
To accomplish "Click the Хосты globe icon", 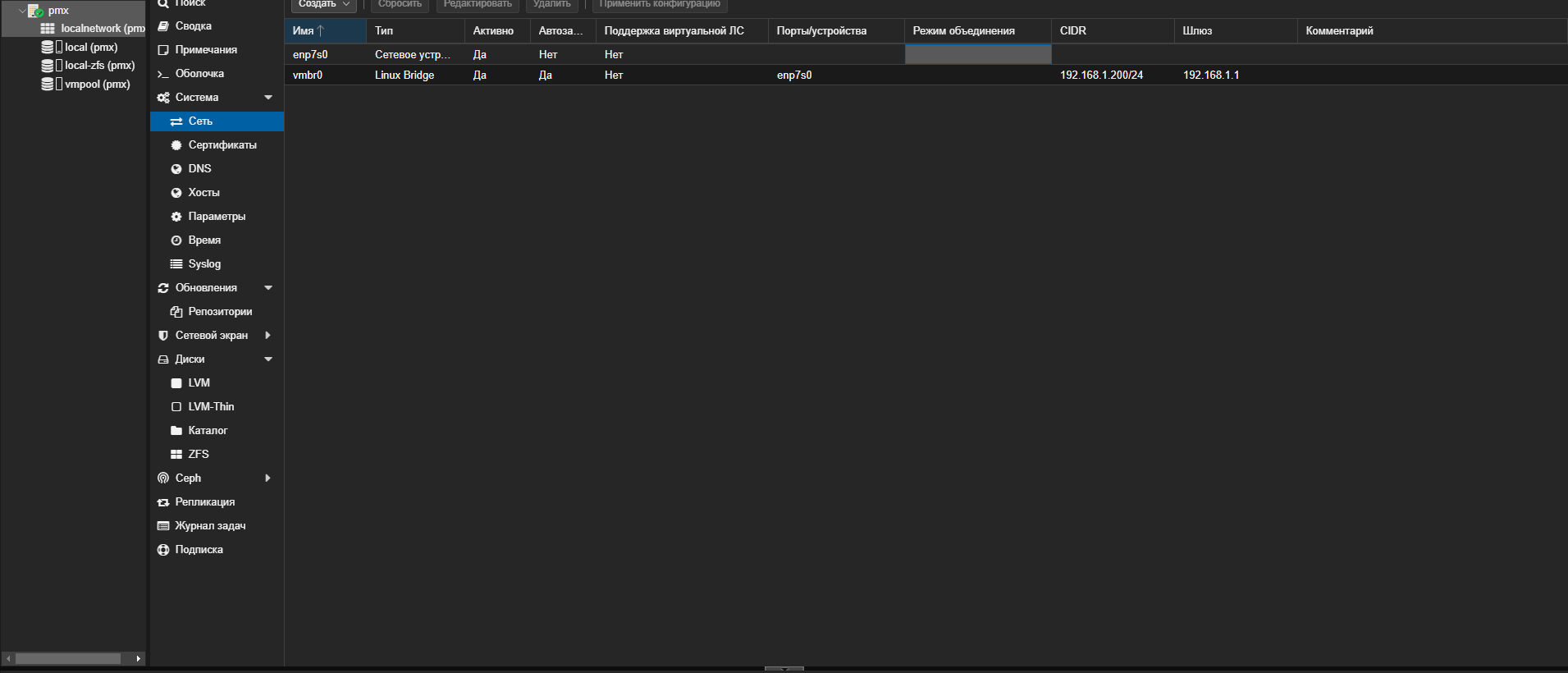I will point(176,193).
